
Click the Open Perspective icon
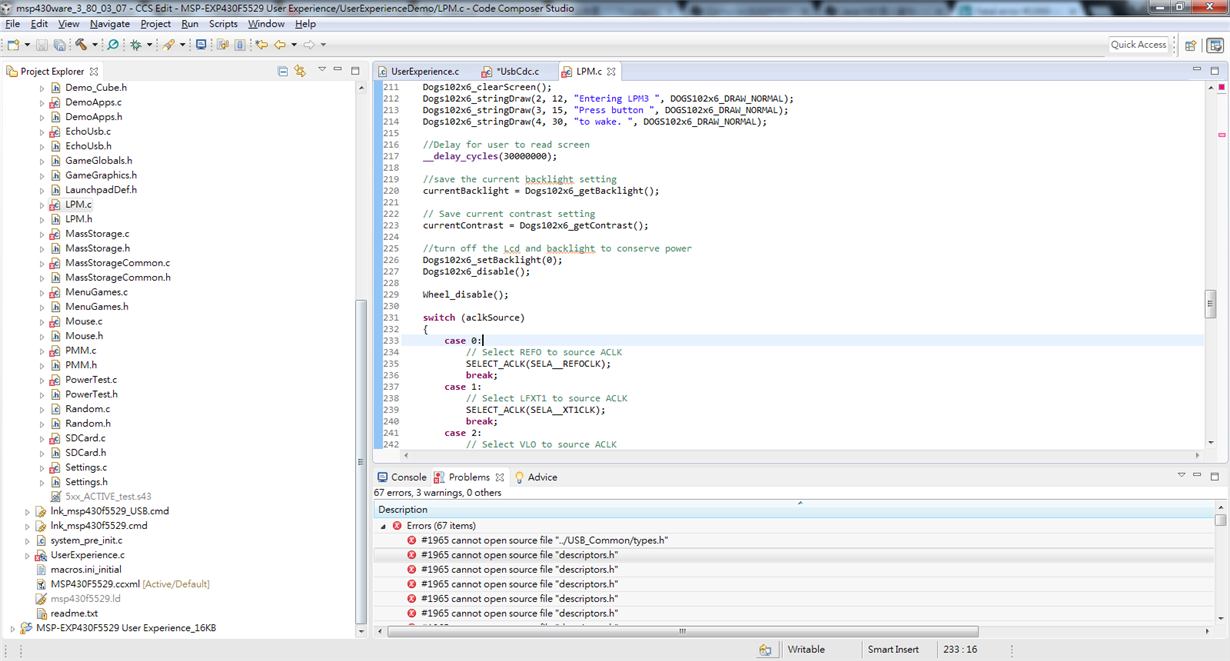[1191, 45]
